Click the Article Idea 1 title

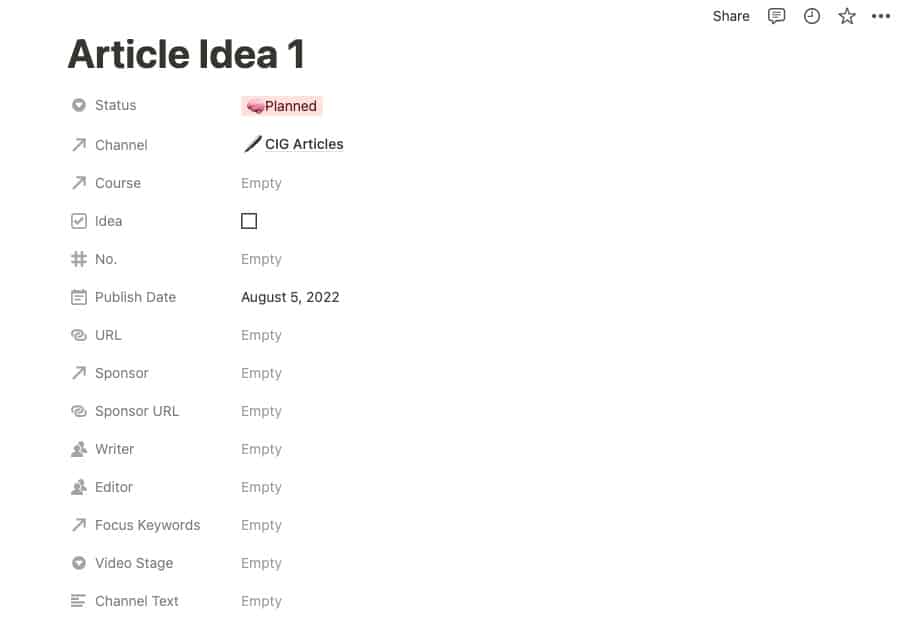coord(185,54)
